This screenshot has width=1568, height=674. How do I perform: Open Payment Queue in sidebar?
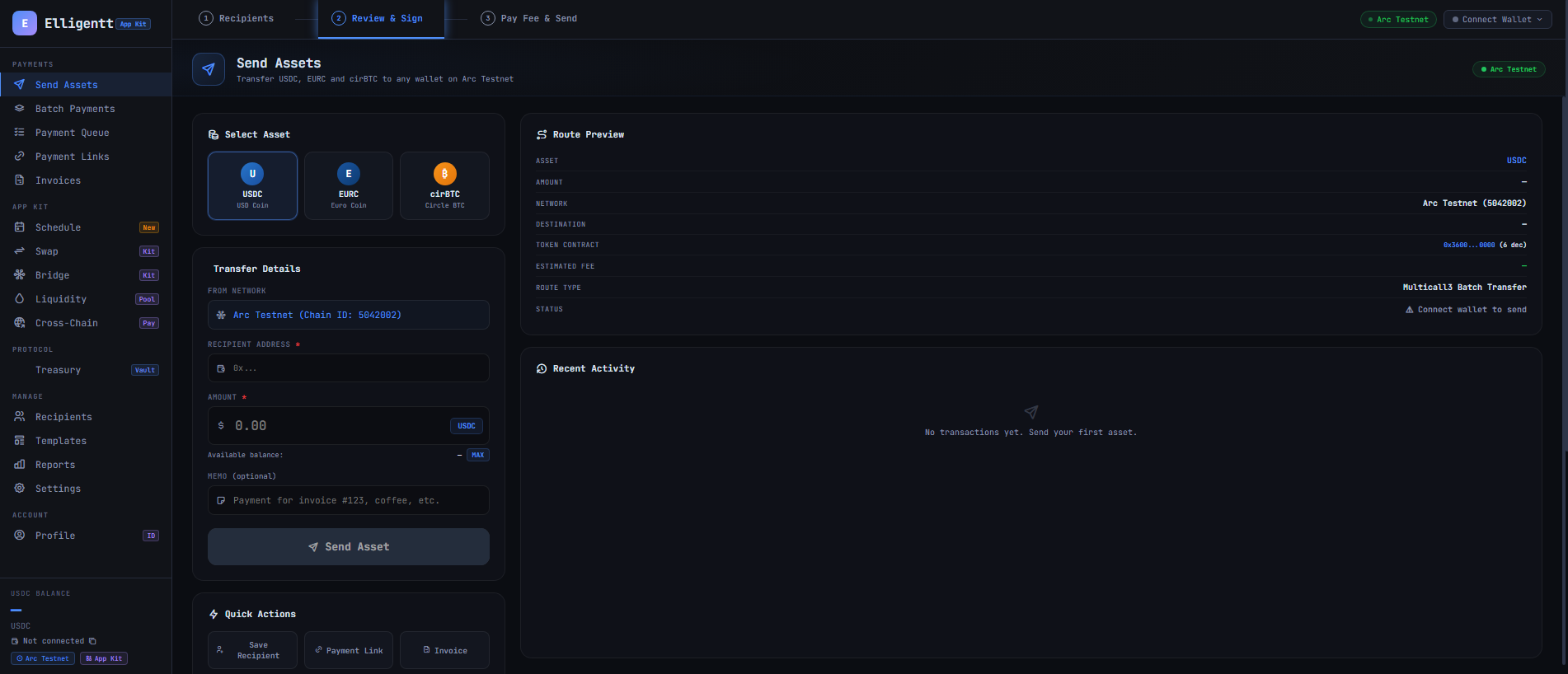86,133
